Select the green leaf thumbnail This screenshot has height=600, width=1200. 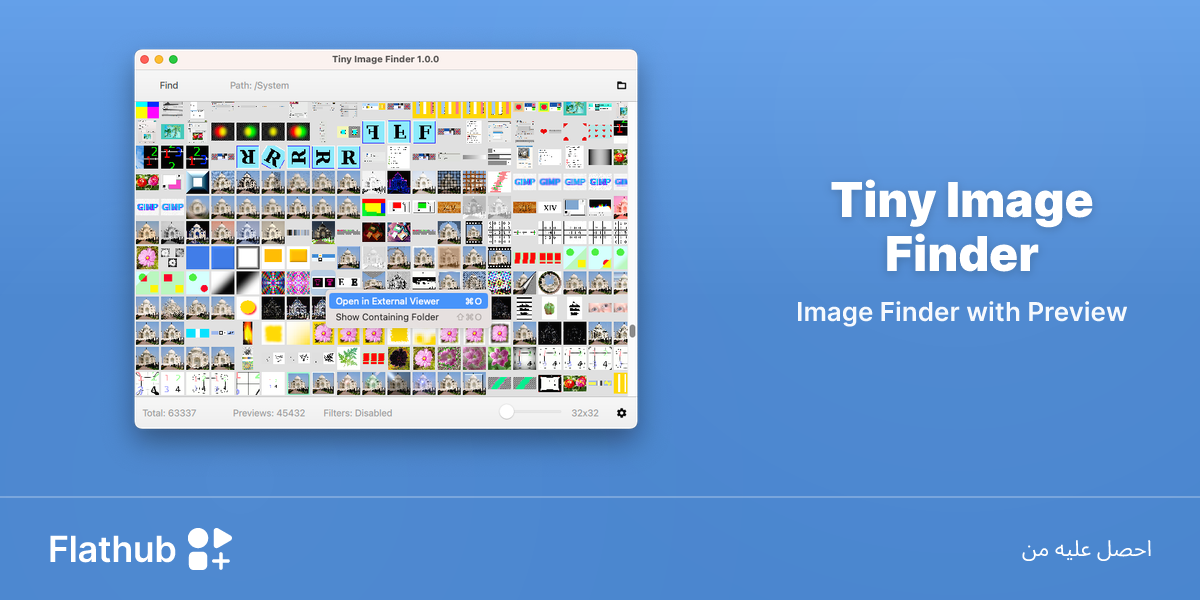(348, 358)
